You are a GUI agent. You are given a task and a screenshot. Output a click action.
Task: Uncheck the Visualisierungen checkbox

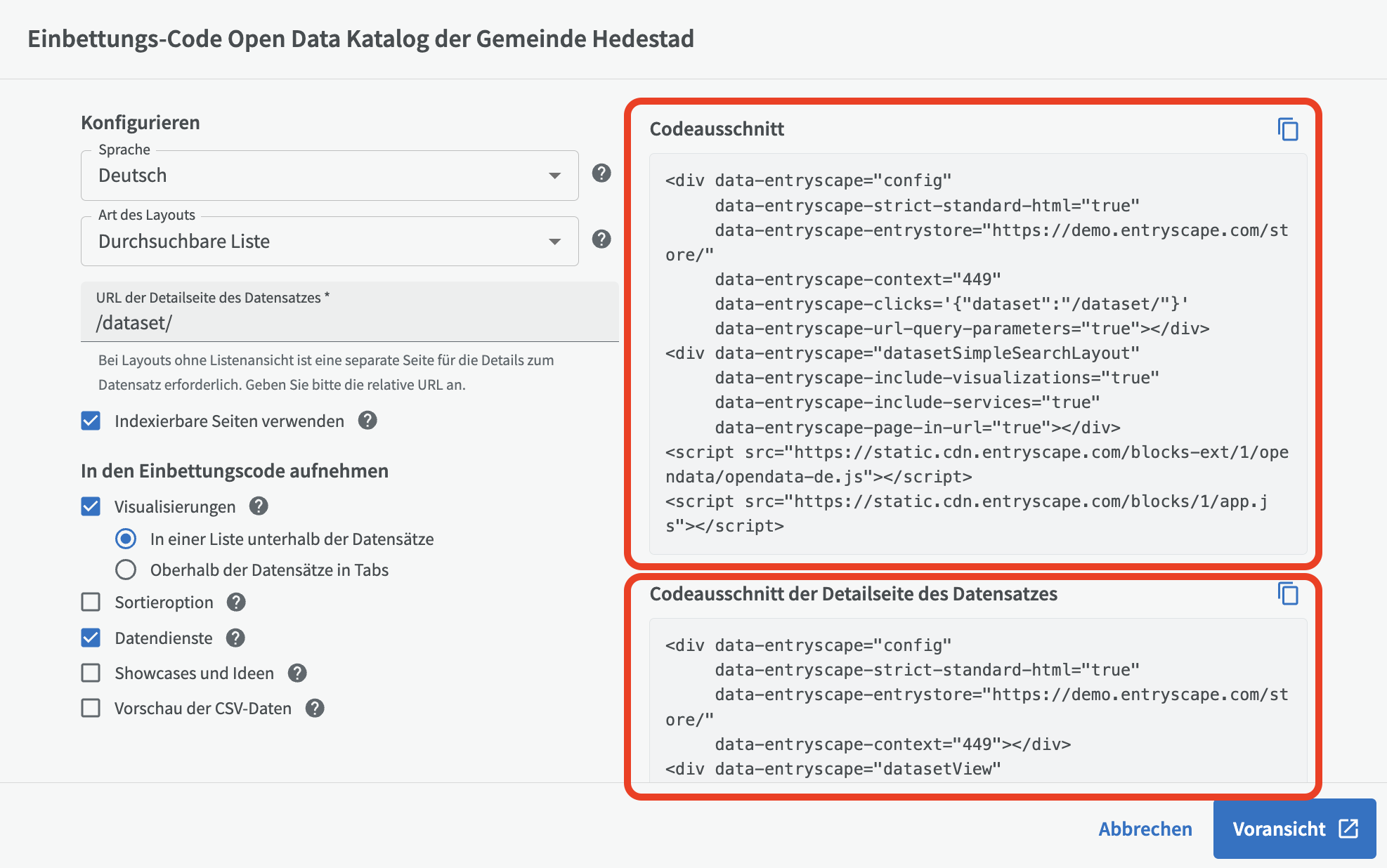[x=91, y=506]
